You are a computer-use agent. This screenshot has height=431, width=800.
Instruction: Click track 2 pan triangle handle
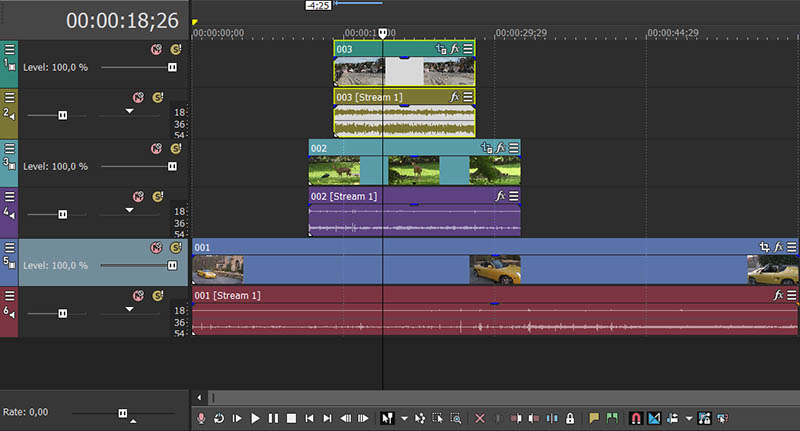(x=130, y=111)
